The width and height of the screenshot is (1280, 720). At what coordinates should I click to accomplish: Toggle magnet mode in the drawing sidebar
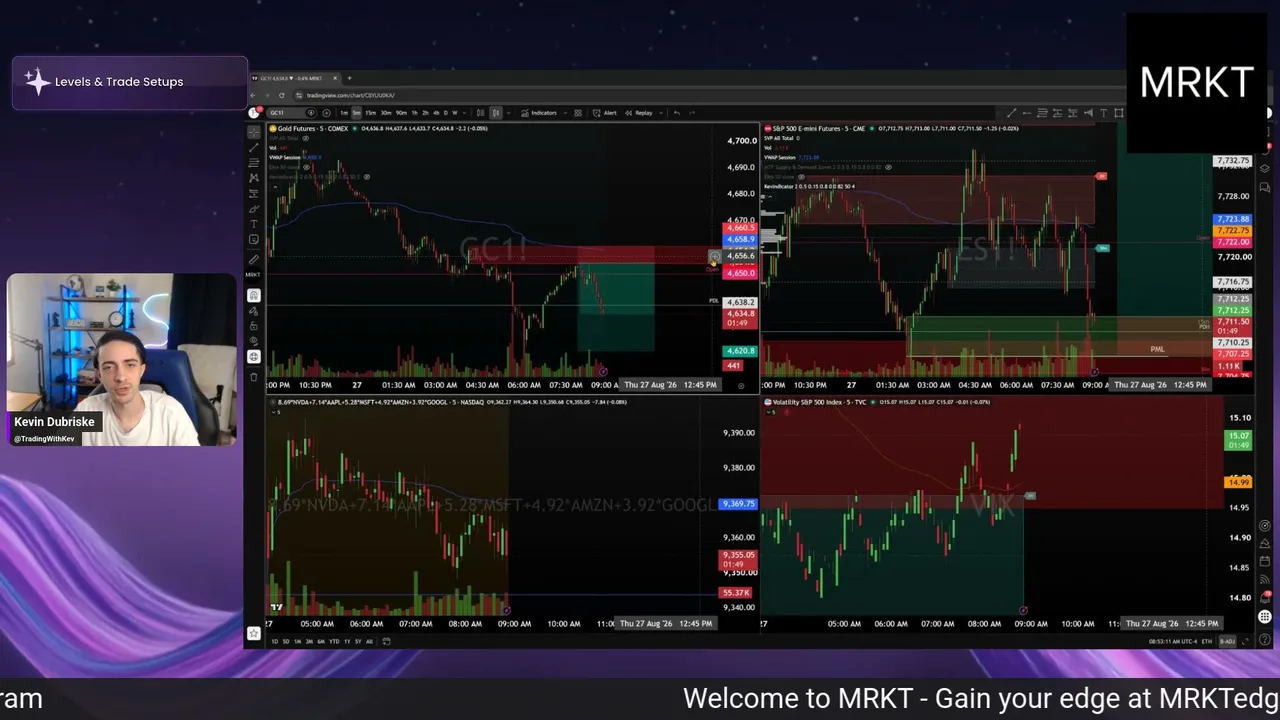point(254,295)
